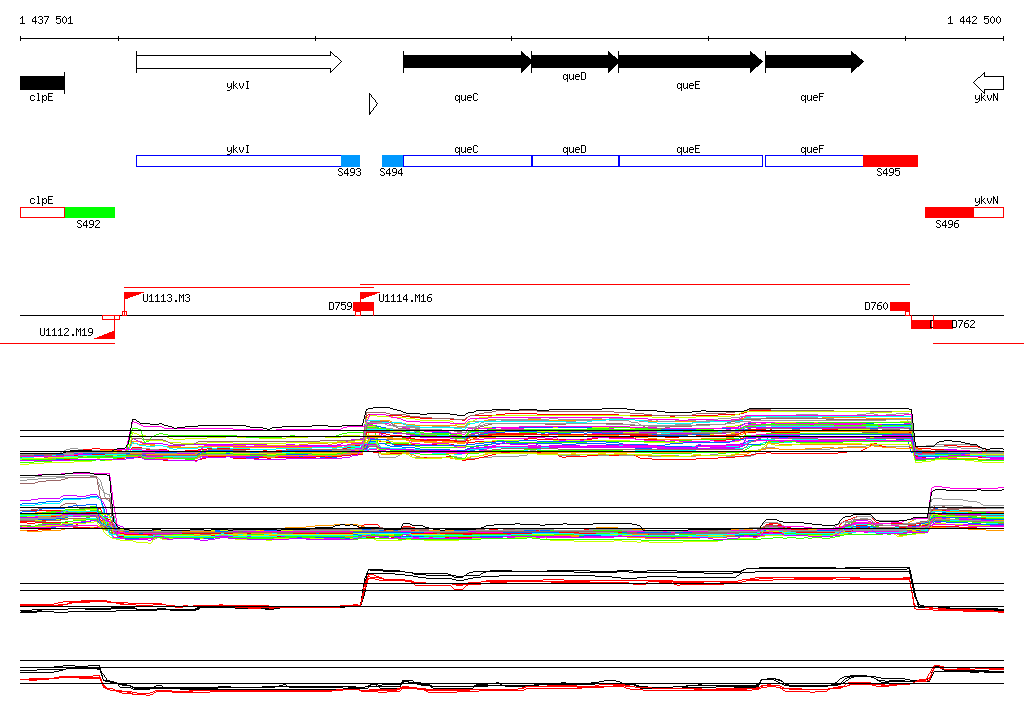
Task: Click the red S495 segment box
Action: 891,161
